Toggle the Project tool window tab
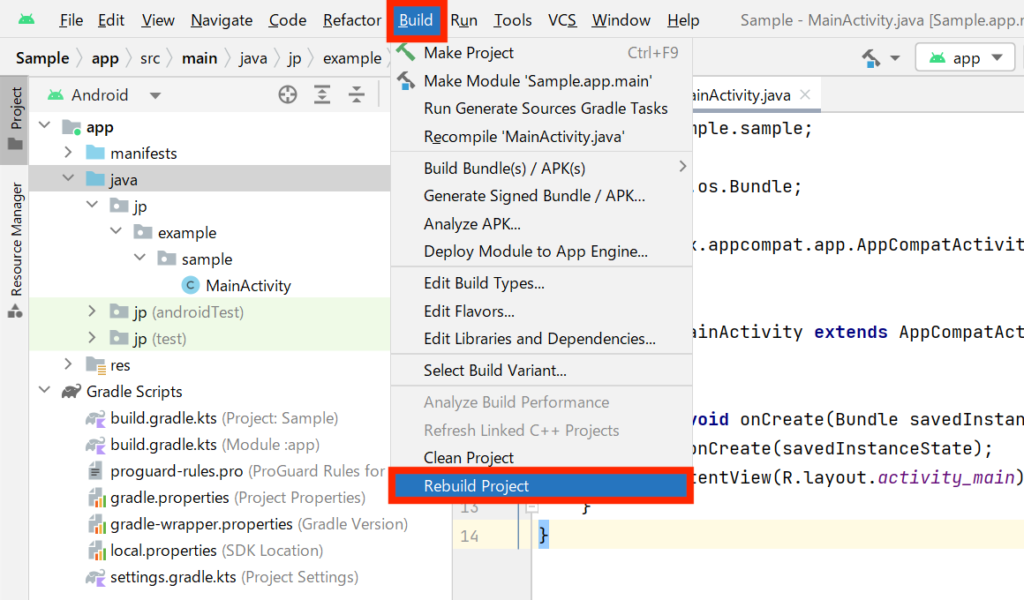 point(16,118)
